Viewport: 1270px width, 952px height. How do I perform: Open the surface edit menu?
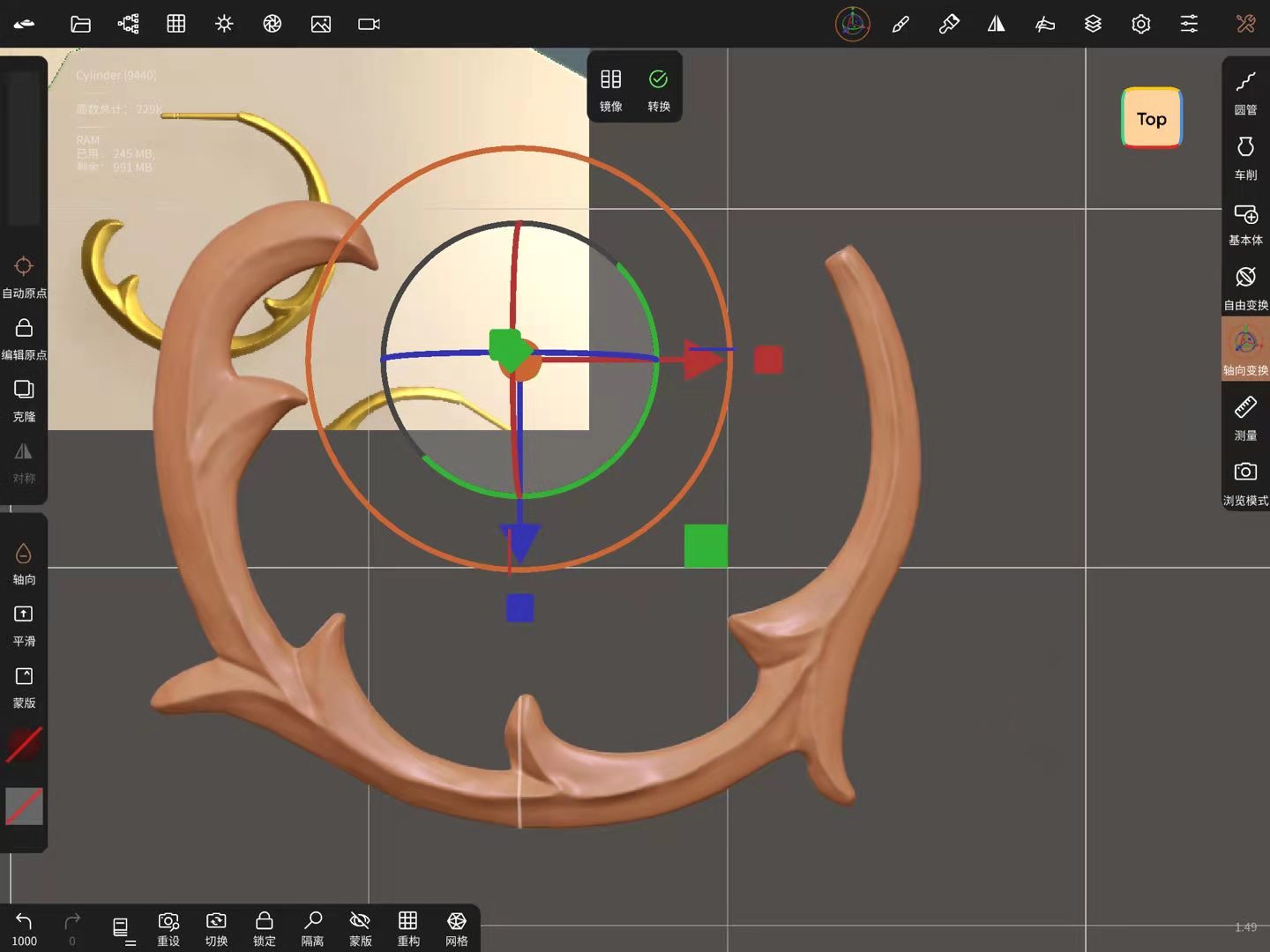pyautogui.click(x=1045, y=24)
